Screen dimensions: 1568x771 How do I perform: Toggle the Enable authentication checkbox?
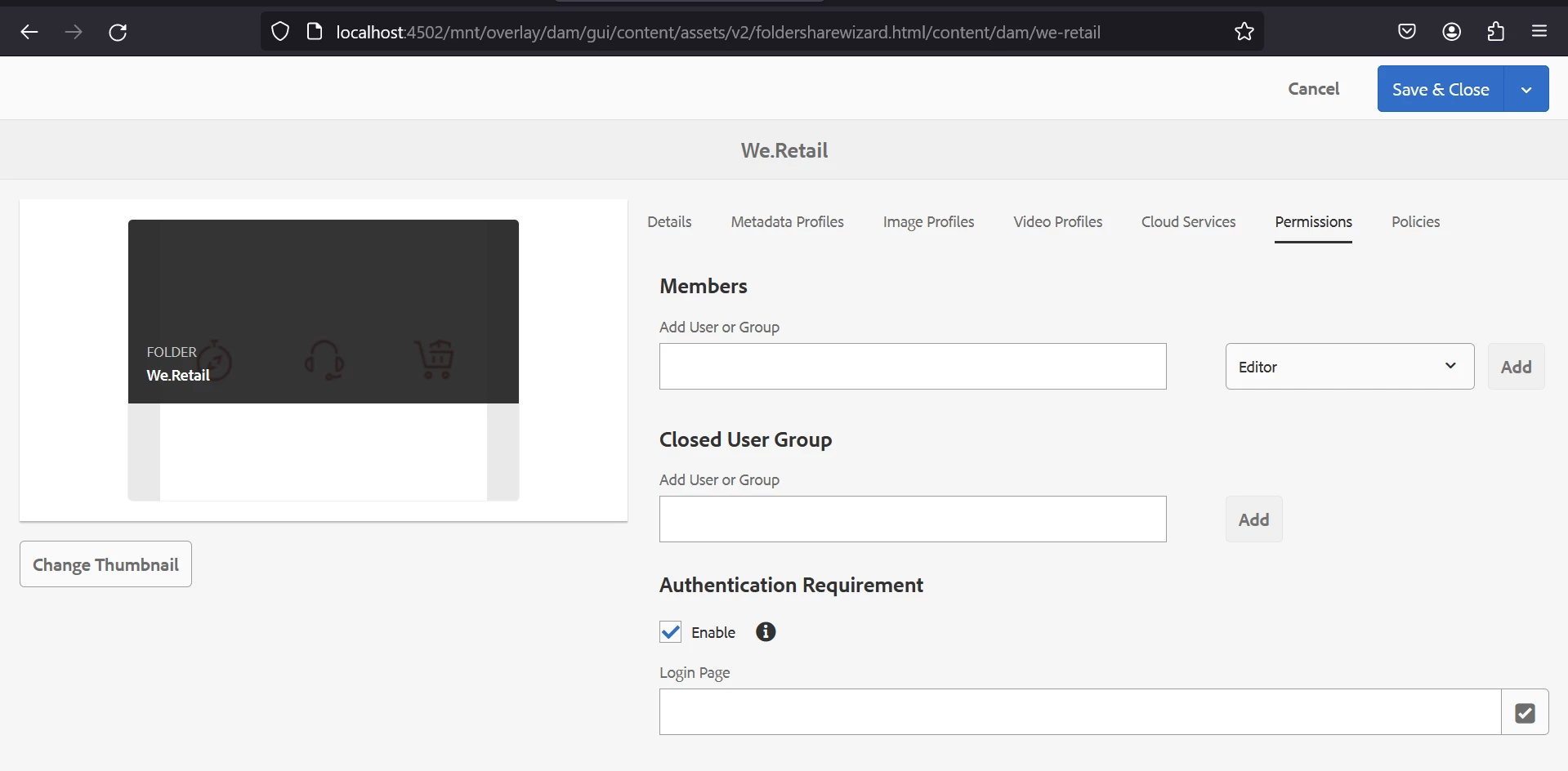tap(671, 632)
